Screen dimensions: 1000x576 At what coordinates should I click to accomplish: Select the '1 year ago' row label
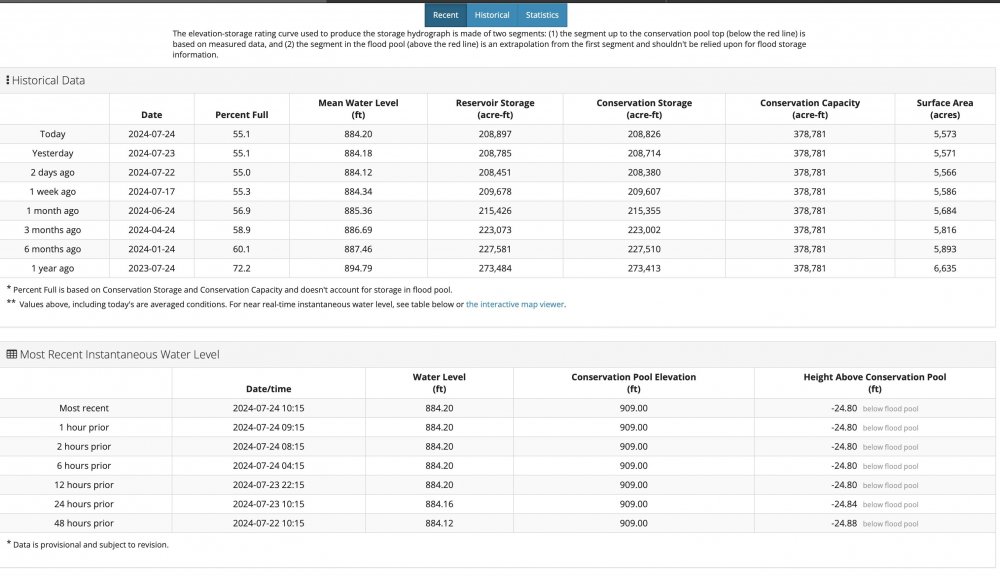[x=54, y=268]
